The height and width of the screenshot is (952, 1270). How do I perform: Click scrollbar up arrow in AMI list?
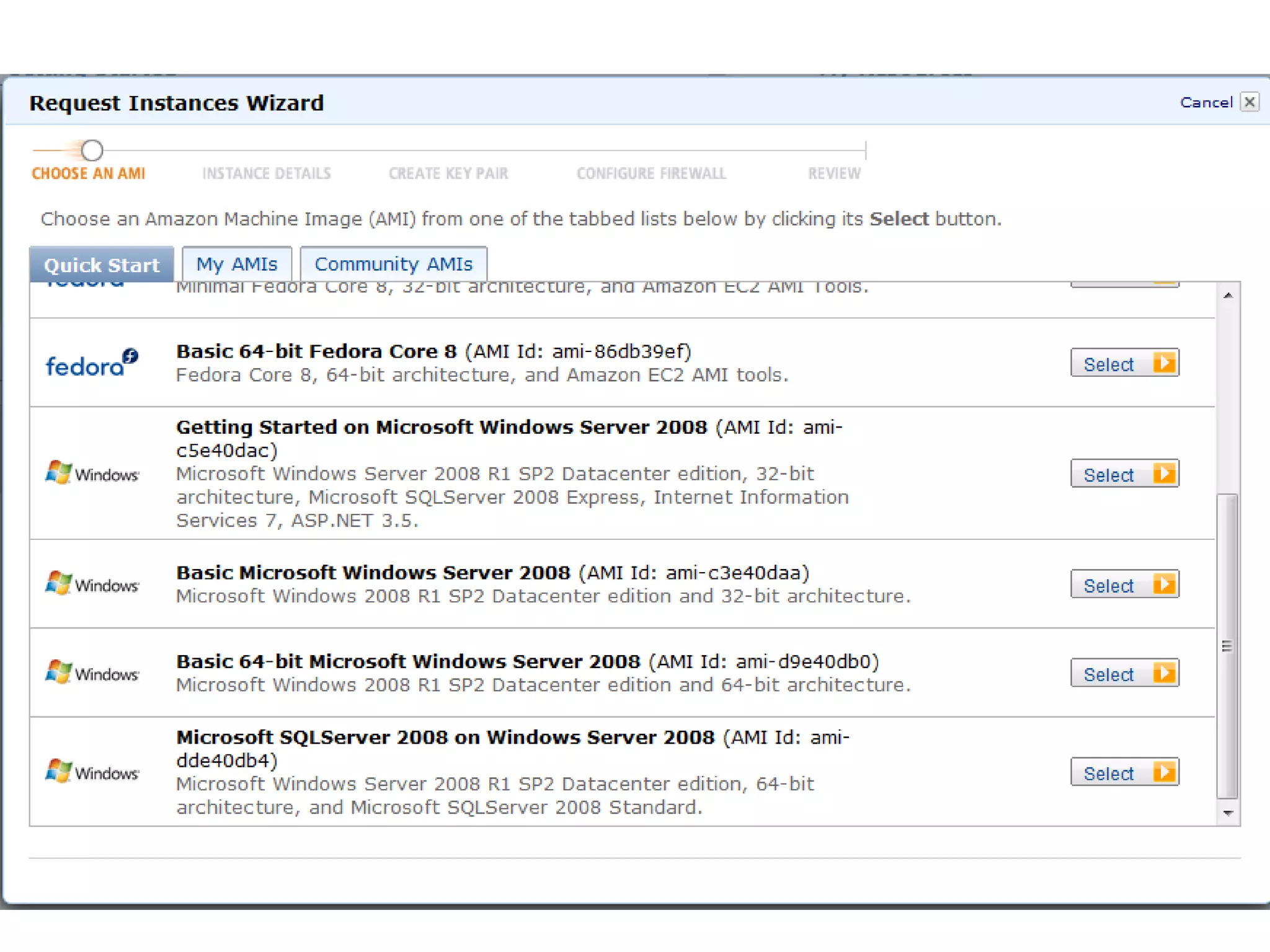click(1228, 296)
